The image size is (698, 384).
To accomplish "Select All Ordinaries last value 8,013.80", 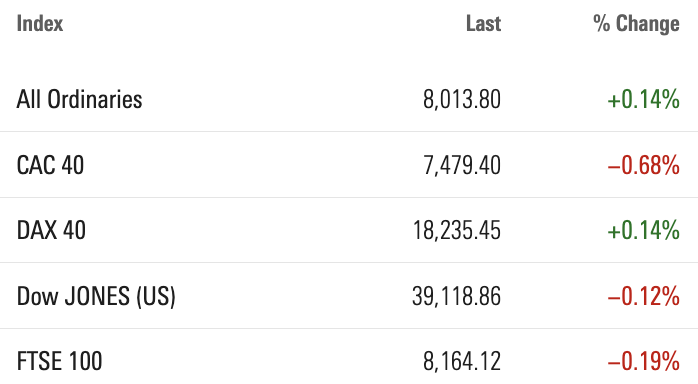I will 462,99.
